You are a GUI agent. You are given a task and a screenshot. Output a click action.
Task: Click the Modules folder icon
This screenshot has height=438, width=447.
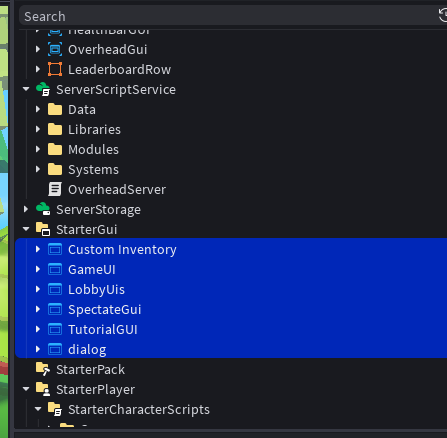click(55, 149)
